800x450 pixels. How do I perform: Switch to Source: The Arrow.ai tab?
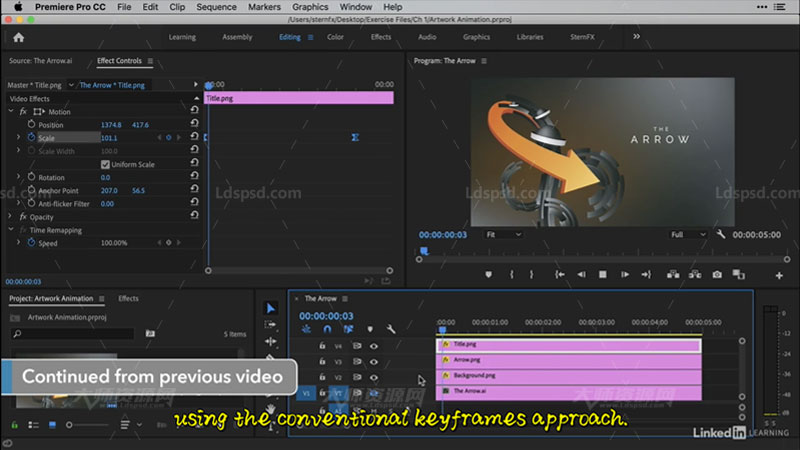(41, 61)
